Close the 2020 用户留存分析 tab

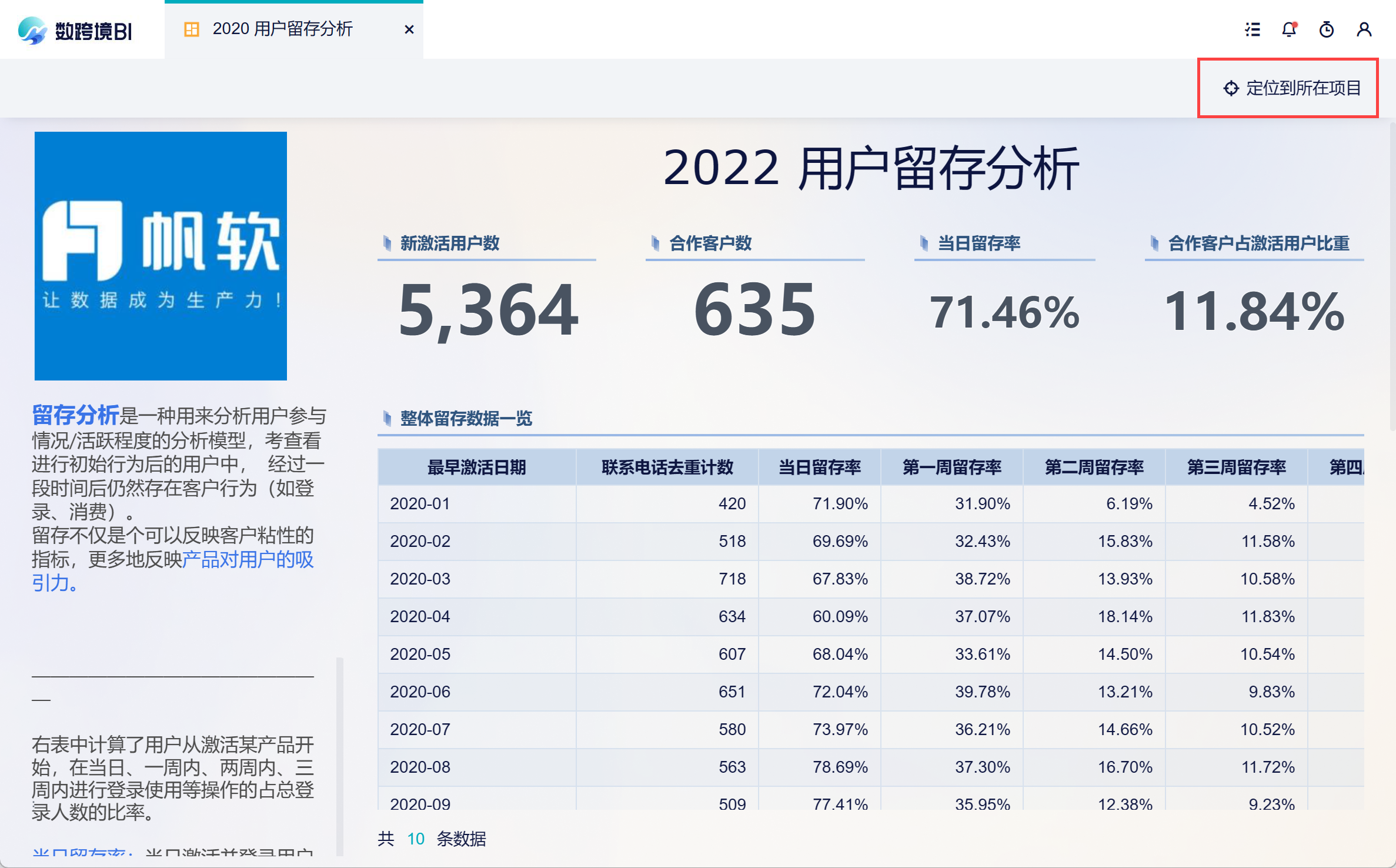click(x=409, y=29)
